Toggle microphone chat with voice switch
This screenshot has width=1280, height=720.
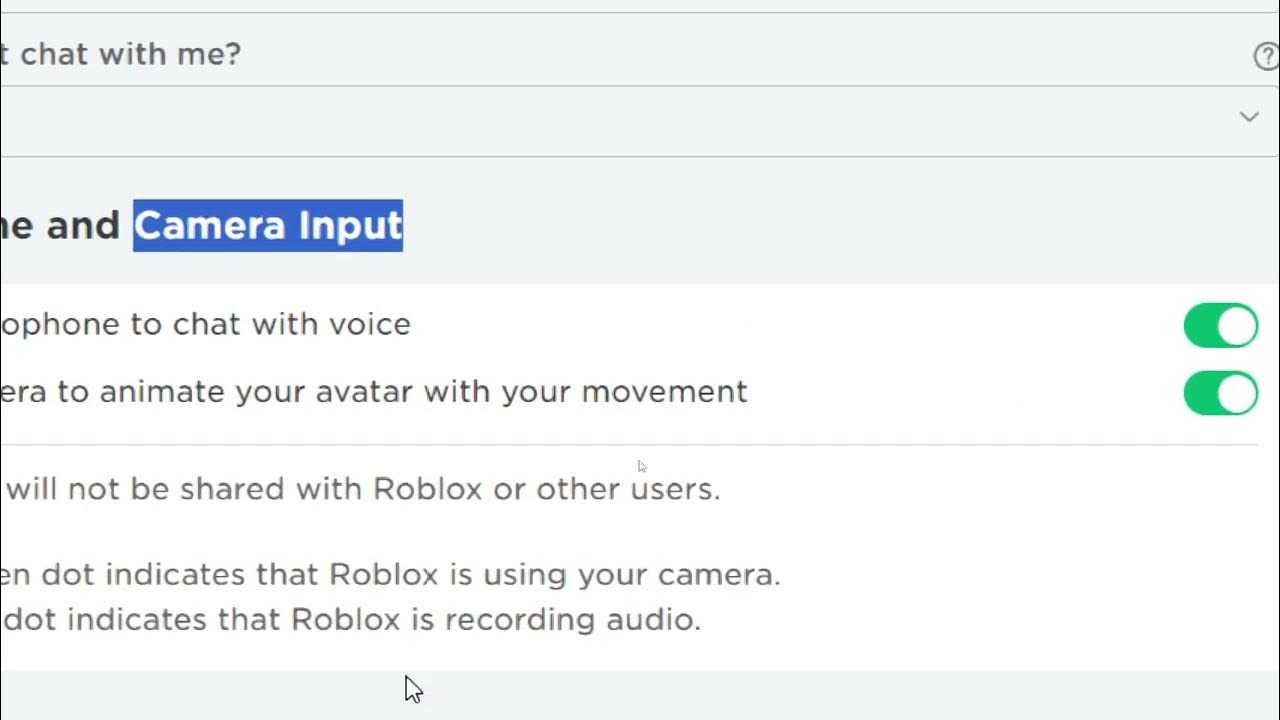[1220, 326]
